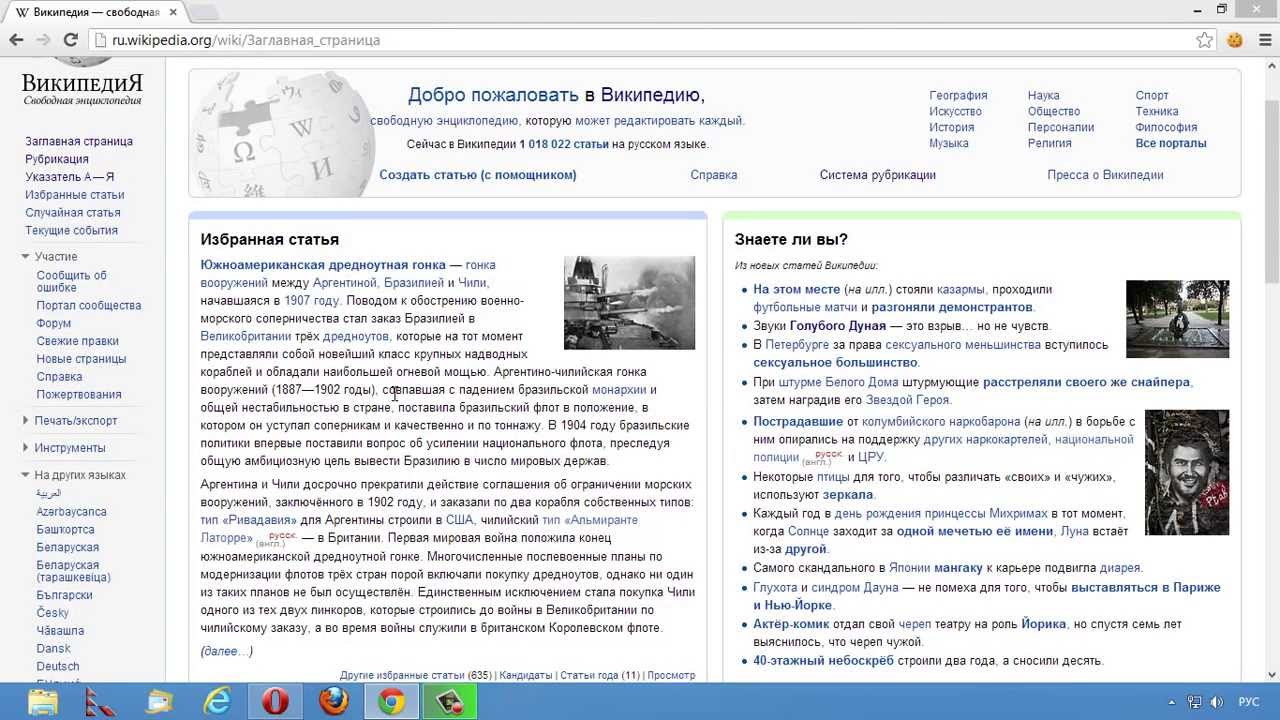The height and width of the screenshot is (720, 1280).
Task: Open the drug lord portrait thumbnail
Action: 1186,472
